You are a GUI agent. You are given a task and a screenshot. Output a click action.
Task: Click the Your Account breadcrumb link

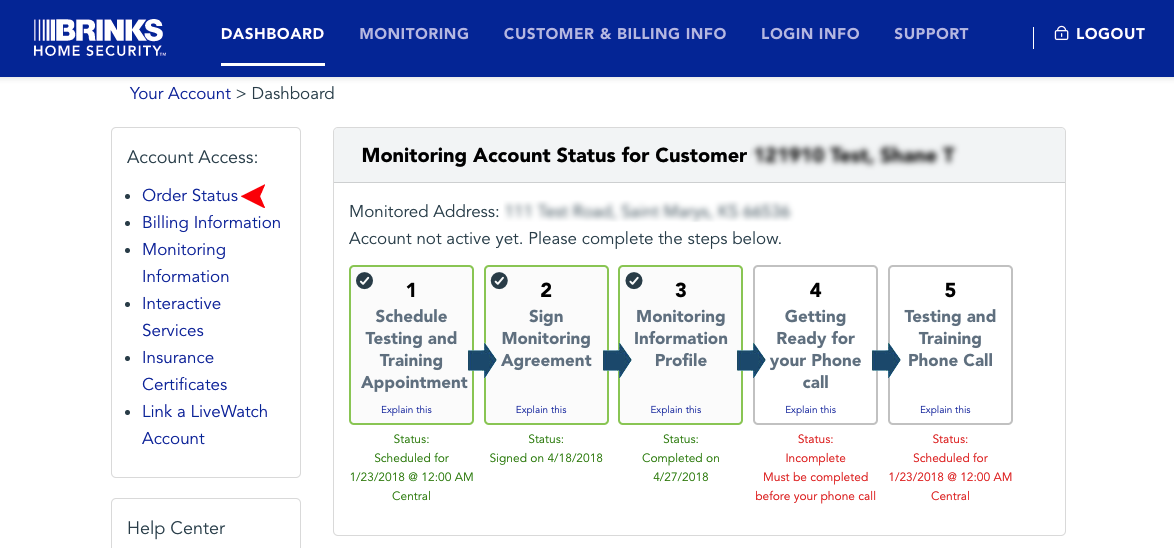[180, 94]
